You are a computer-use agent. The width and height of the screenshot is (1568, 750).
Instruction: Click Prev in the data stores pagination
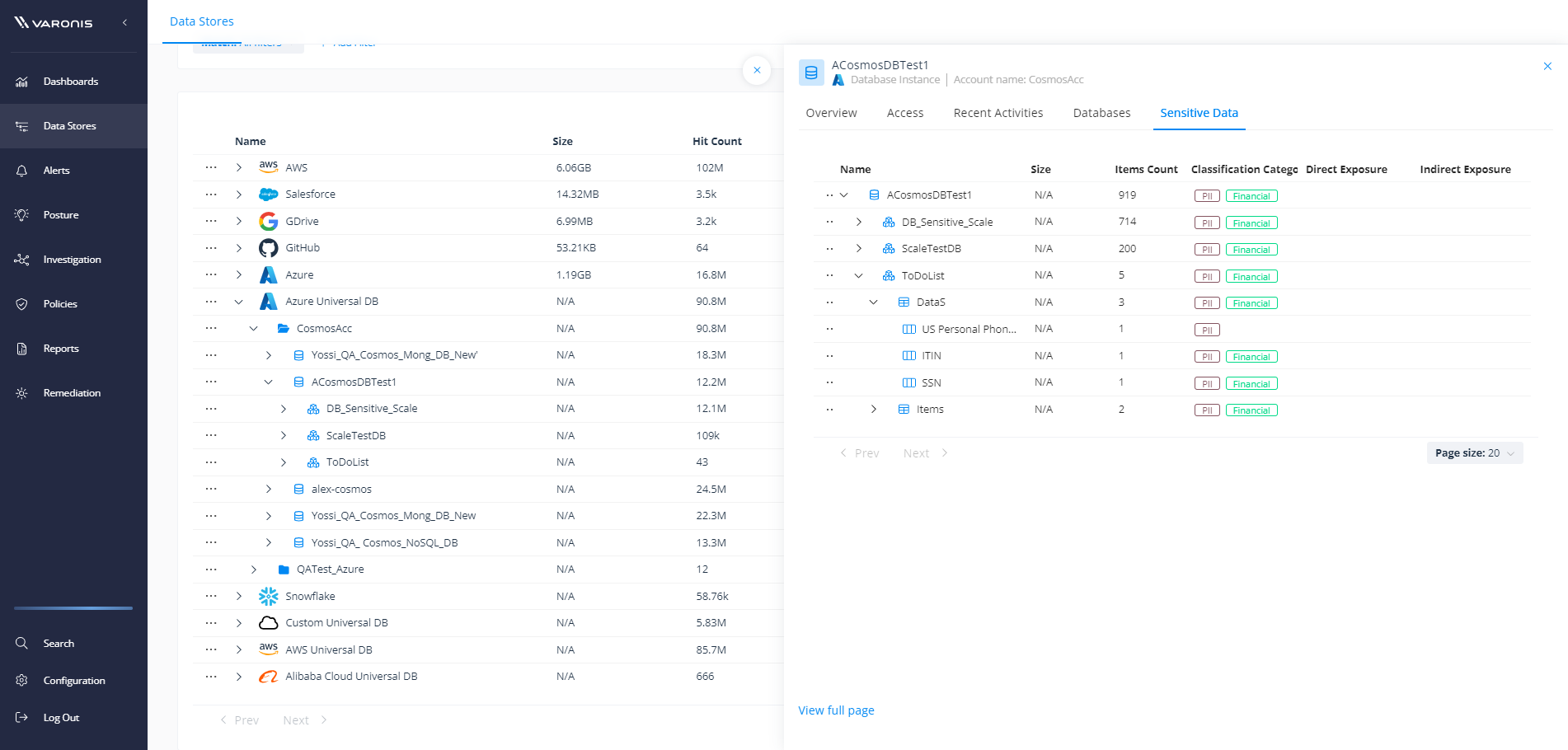point(239,720)
